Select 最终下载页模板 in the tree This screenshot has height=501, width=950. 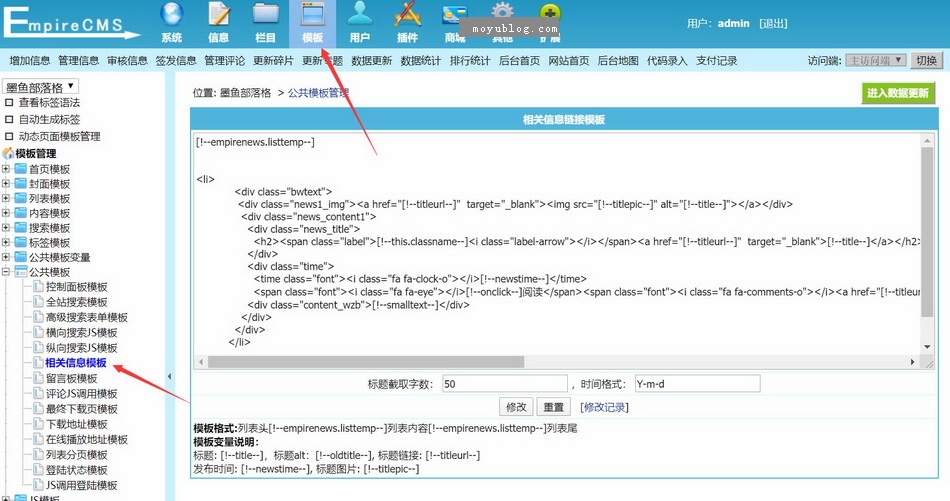(82, 409)
